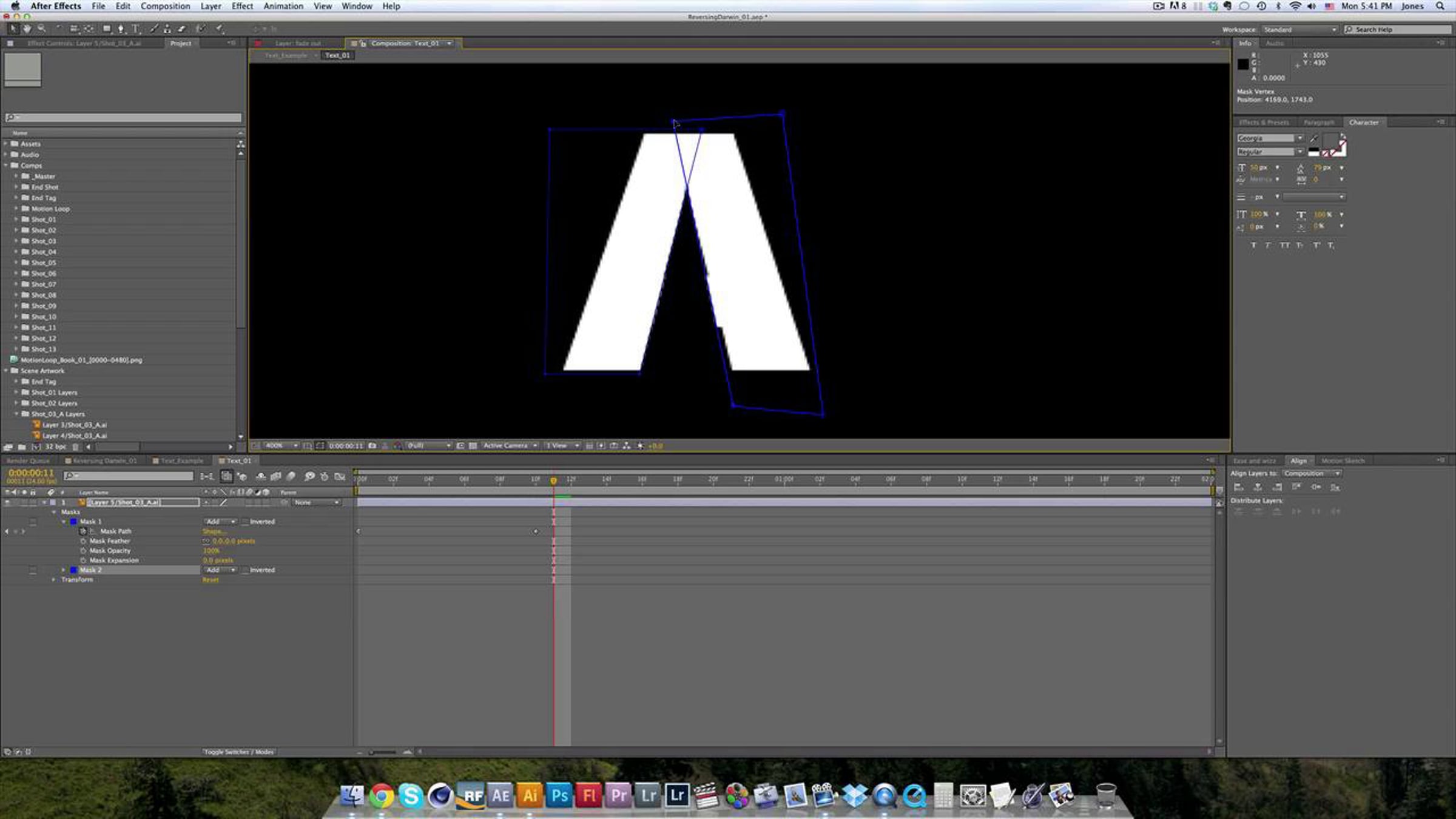
Task: Toggle Motion Blur enable button in timeline
Action: coord(291,477)
